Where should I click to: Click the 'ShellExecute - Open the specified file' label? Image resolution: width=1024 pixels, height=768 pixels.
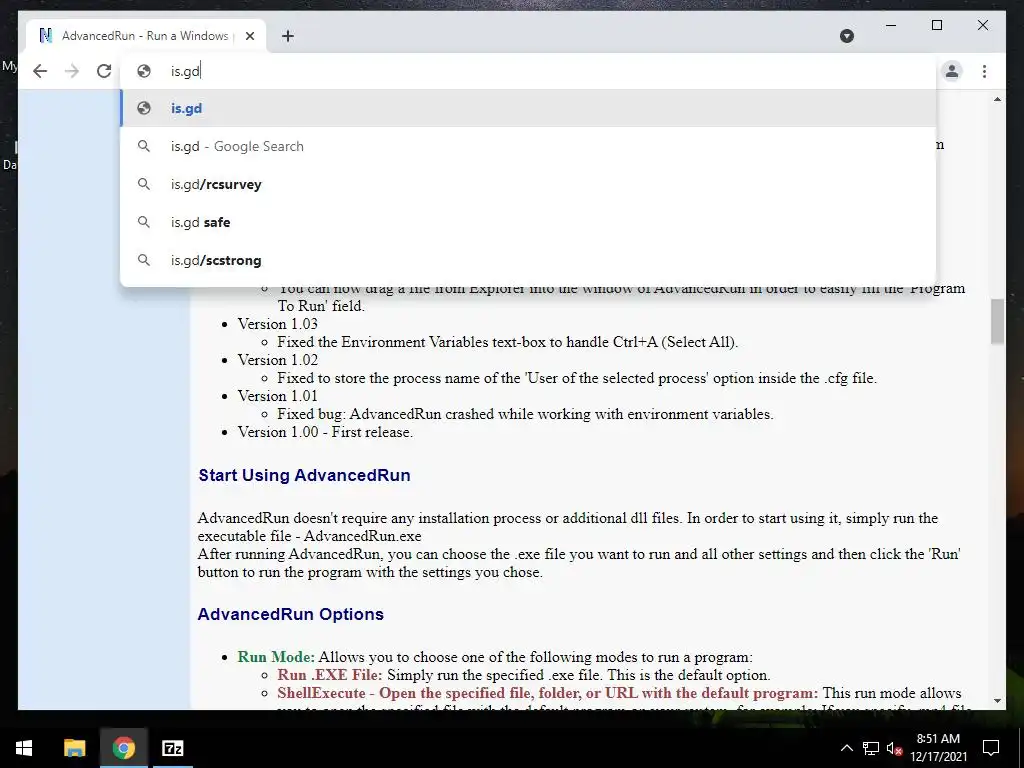click(x=547, y=693)
